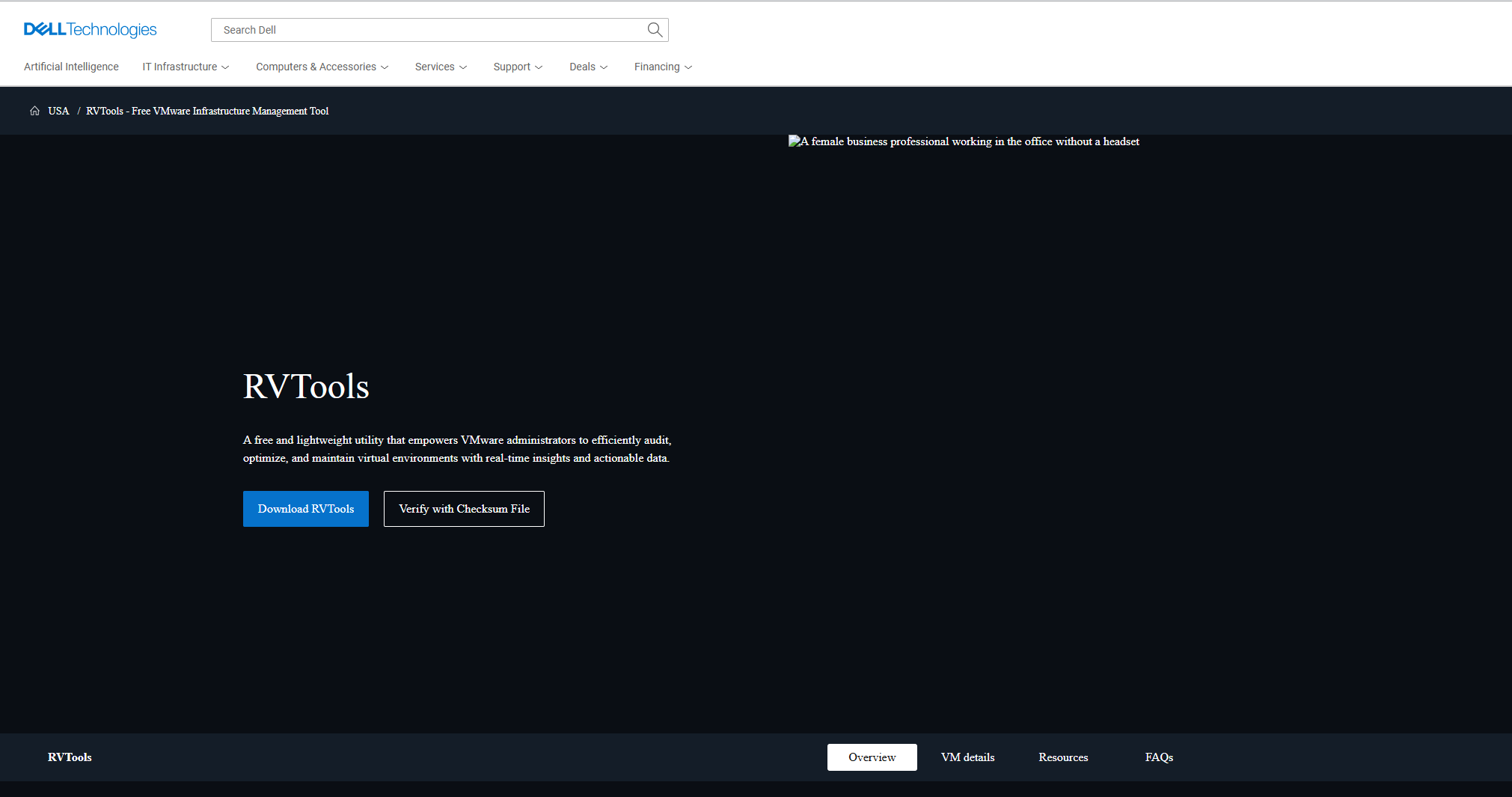Click the Download RVTools button
Screen dimensions: 1512x797
[x=306, y=509]
